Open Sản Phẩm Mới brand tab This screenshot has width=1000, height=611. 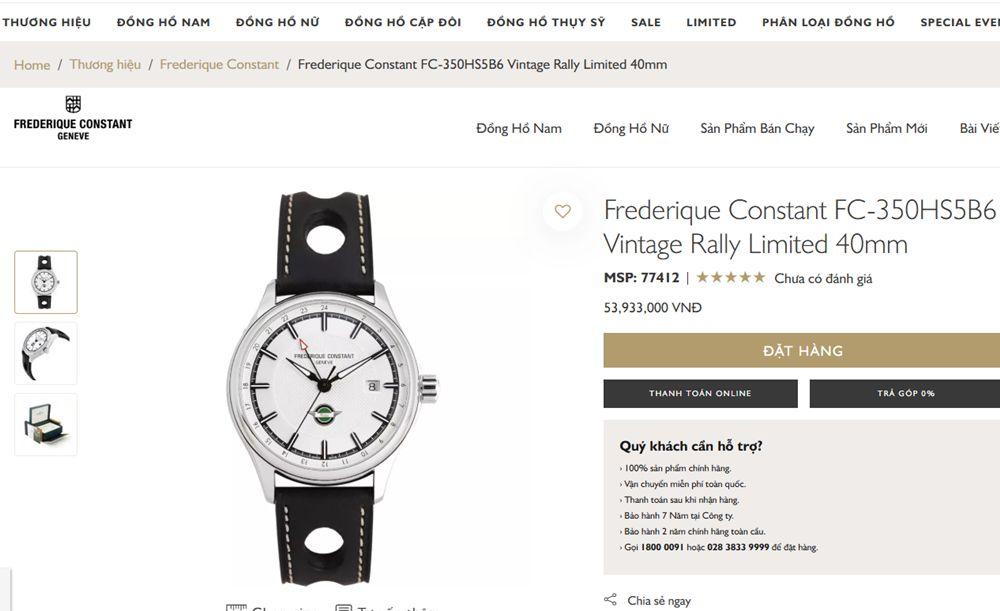[x=886, y=128]
